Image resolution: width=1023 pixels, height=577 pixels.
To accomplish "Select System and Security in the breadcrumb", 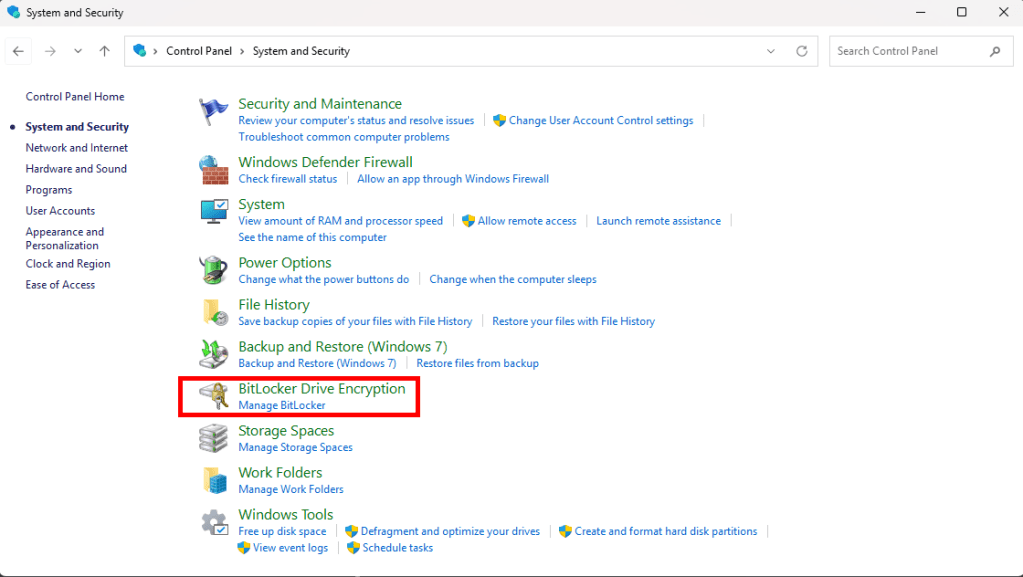I will (301, 51).
